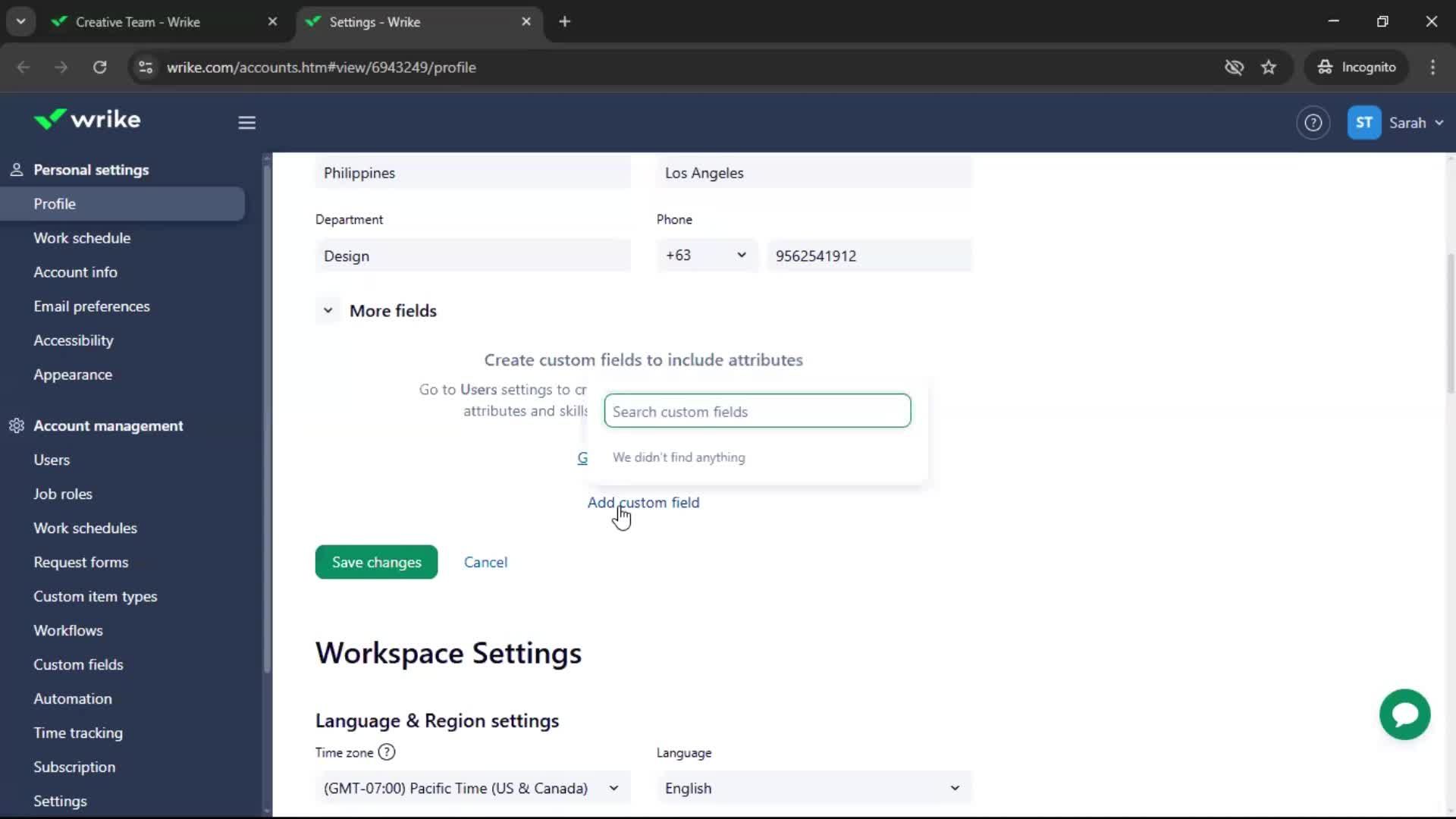Open Workflows

[68, 630]
